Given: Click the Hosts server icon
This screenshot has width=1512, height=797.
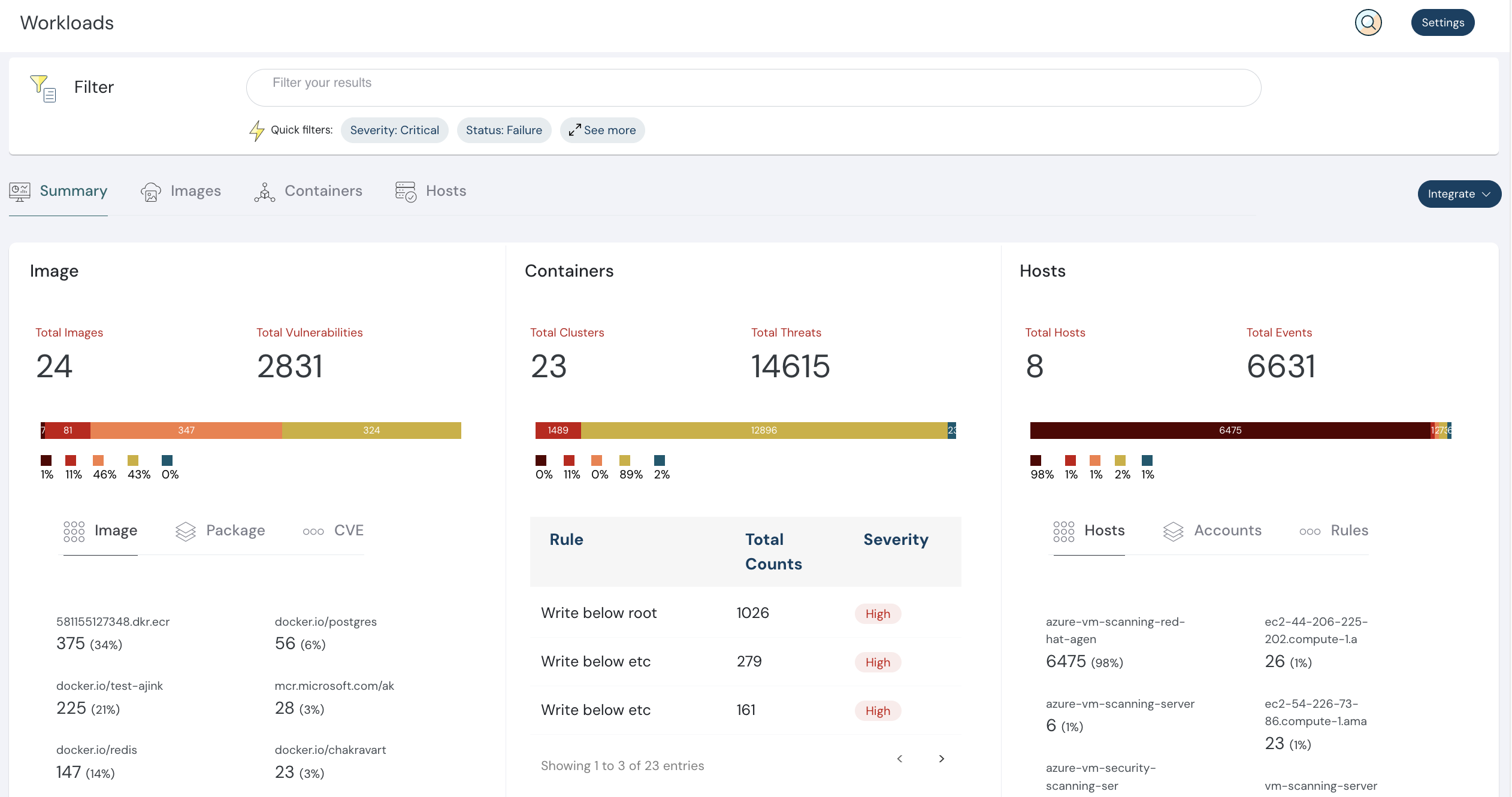Looking at the screenshot, I should tap(406, 192).
